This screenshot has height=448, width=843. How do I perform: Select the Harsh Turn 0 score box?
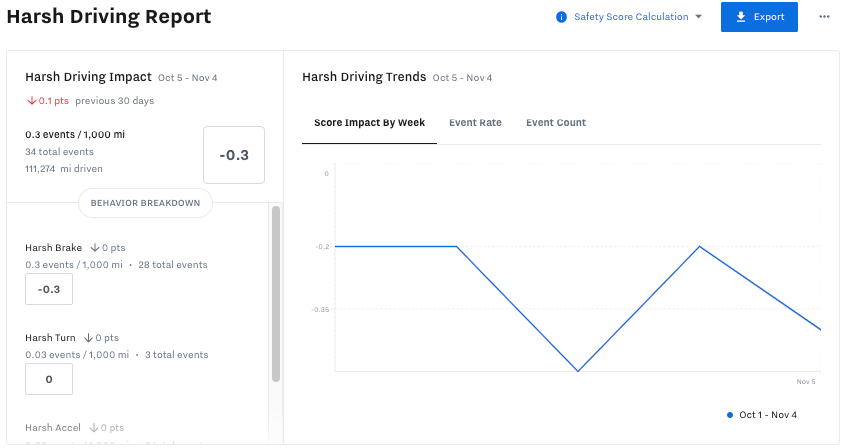49,379
